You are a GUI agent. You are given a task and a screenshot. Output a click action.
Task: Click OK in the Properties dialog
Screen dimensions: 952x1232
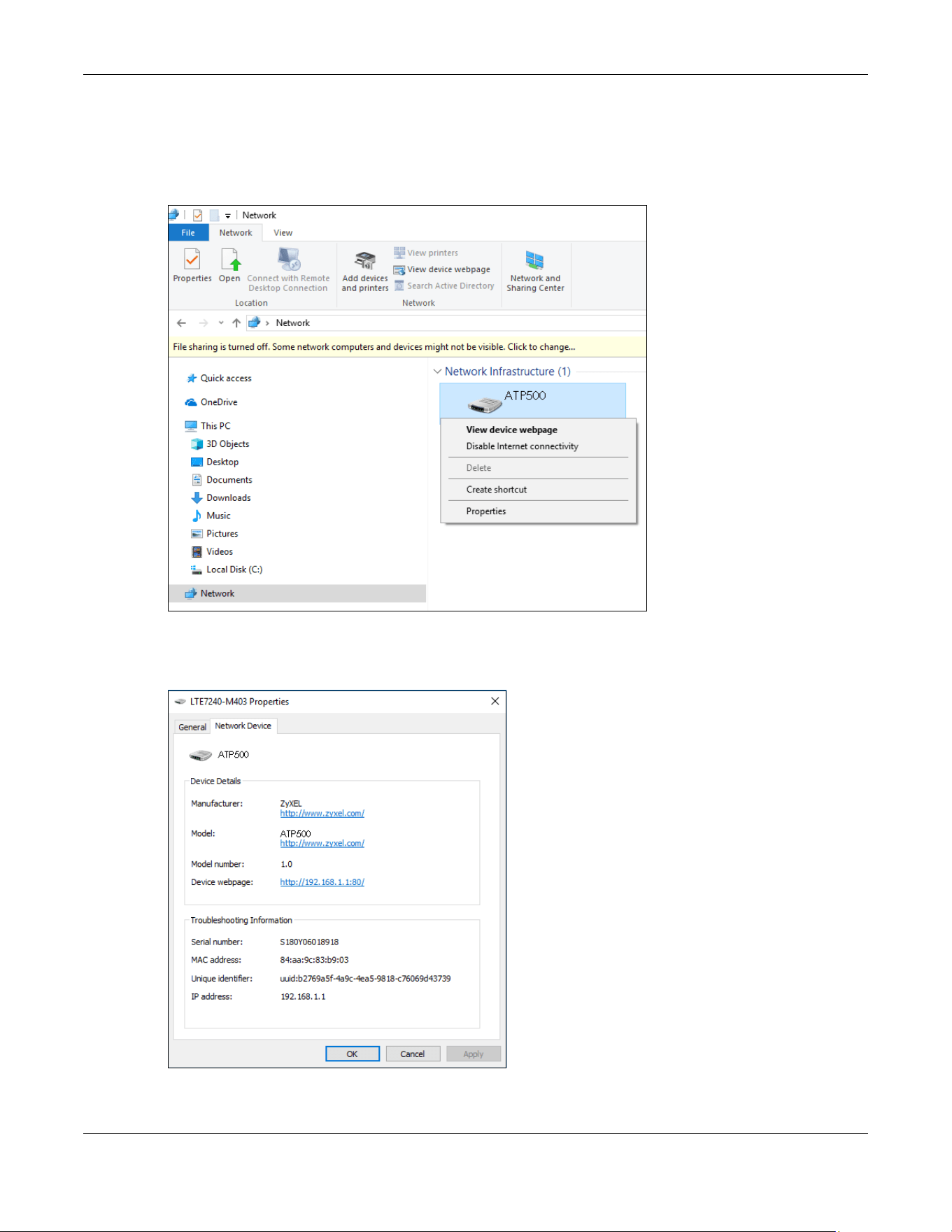[353, 1054]
